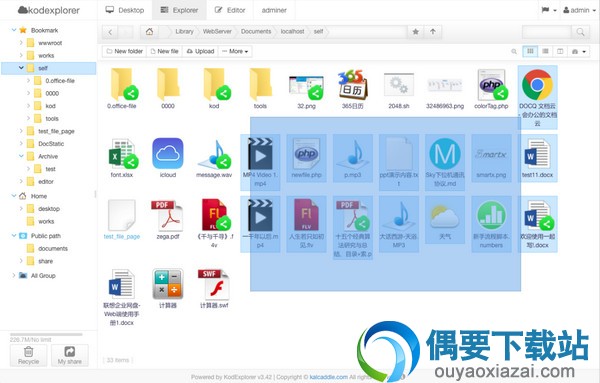The width and height of the screenshot is (600, 383).
Task: Select the tools folder icon
Action: click(260, 85)
